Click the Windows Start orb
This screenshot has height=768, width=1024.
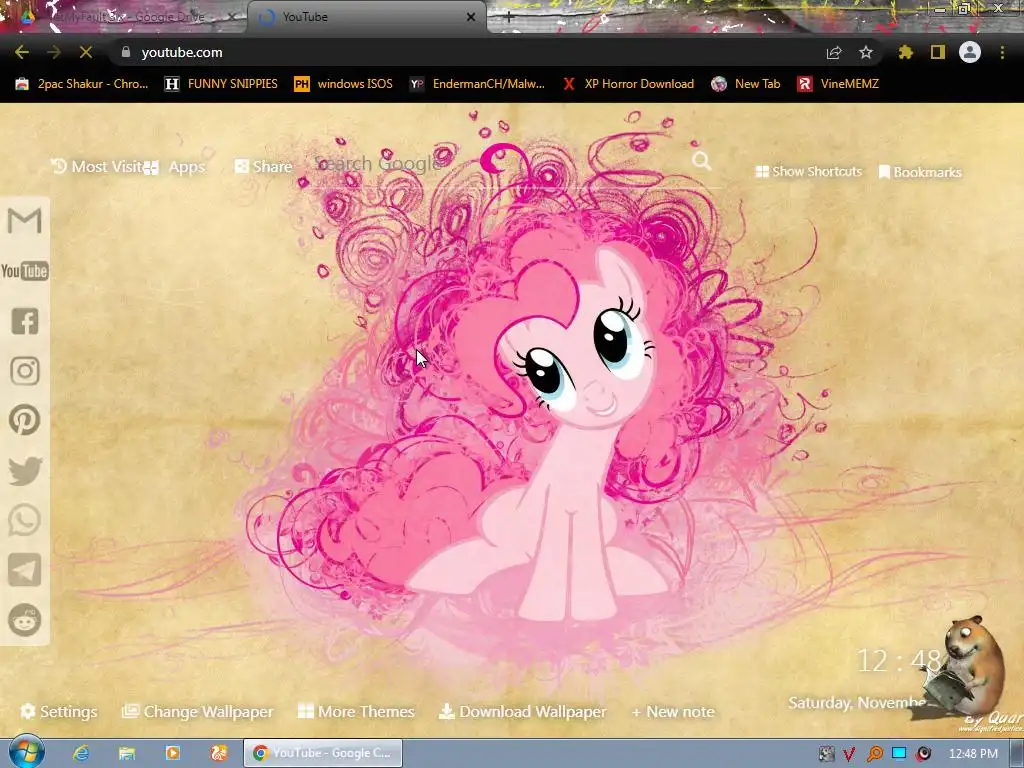pos(27,752)
